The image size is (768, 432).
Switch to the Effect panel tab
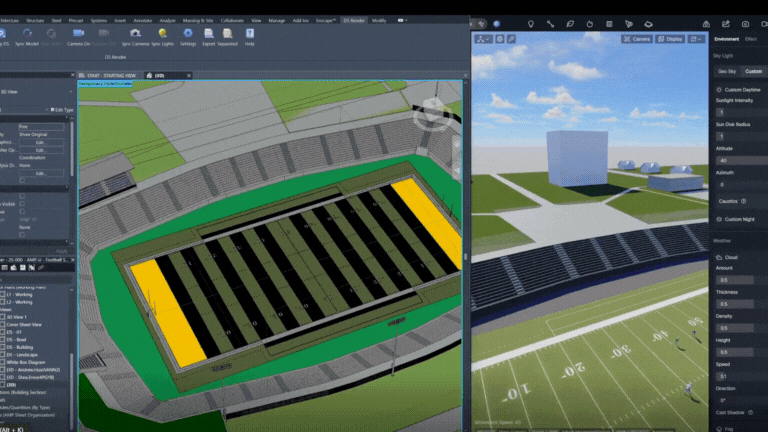click(x=750, y=39)
